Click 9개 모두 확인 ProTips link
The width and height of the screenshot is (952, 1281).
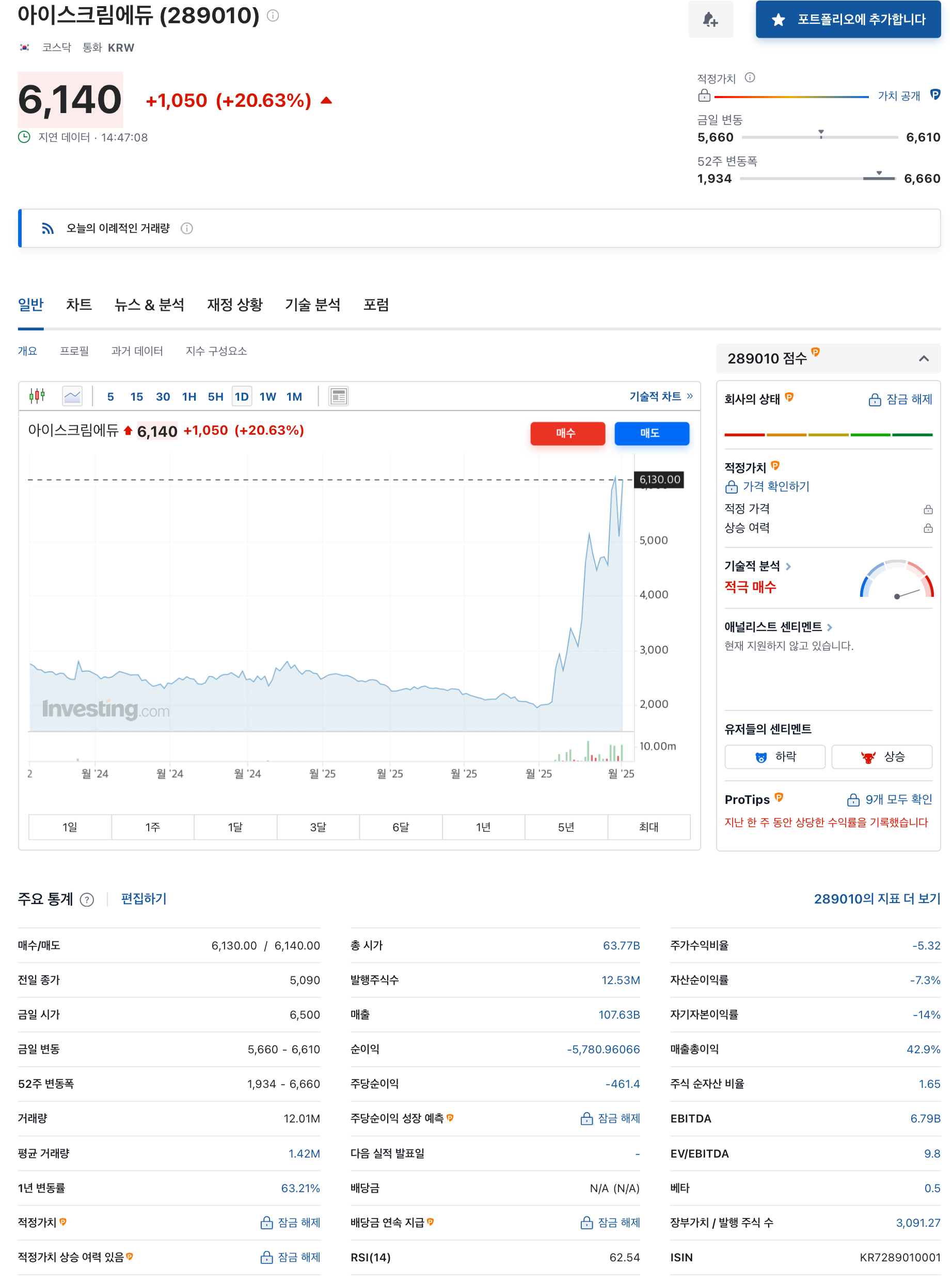pyautogui.click(x=889, y=799)
